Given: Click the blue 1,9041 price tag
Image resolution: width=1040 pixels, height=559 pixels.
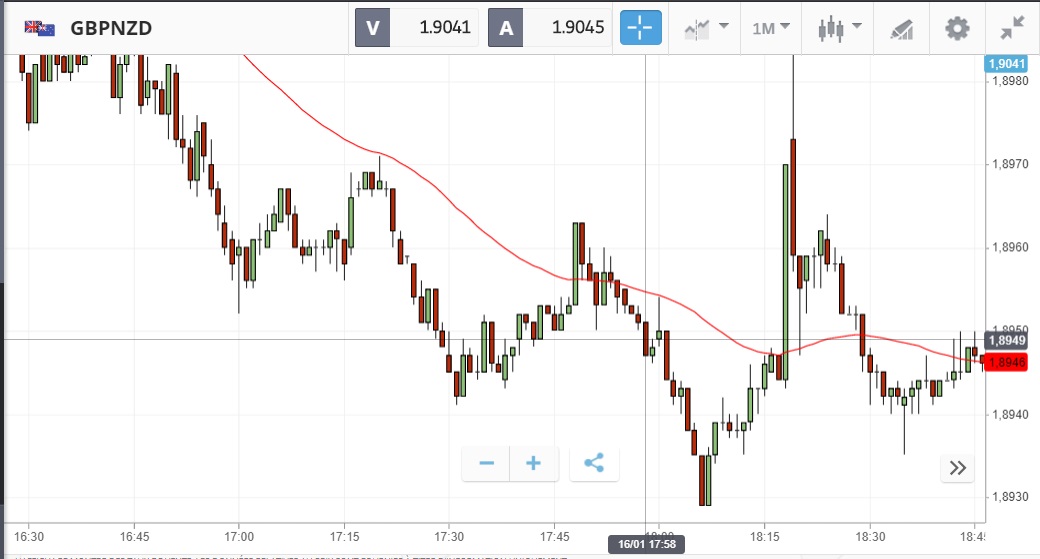Looking at the screenshot, I should [1007, 64].
